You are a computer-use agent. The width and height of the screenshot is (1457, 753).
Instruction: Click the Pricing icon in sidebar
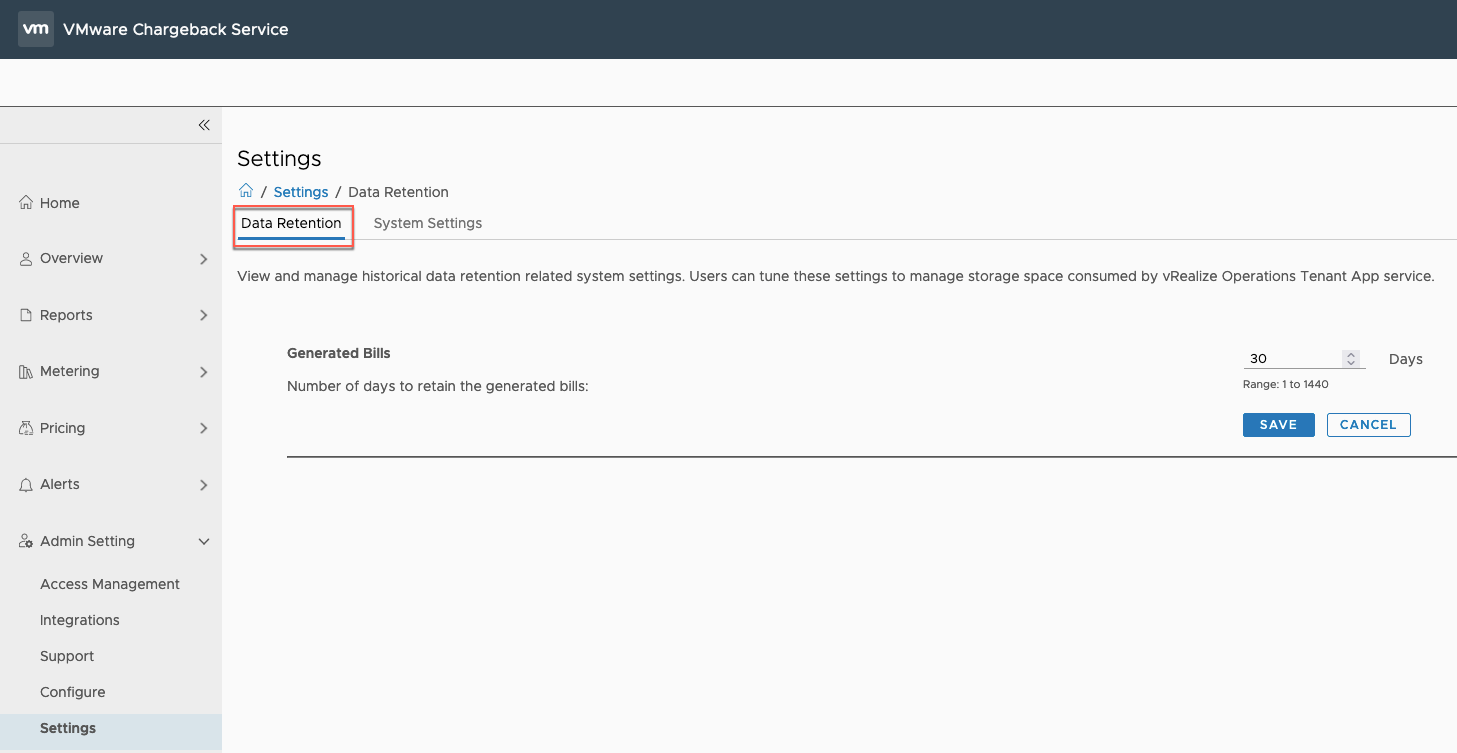(x=26, y=428)
